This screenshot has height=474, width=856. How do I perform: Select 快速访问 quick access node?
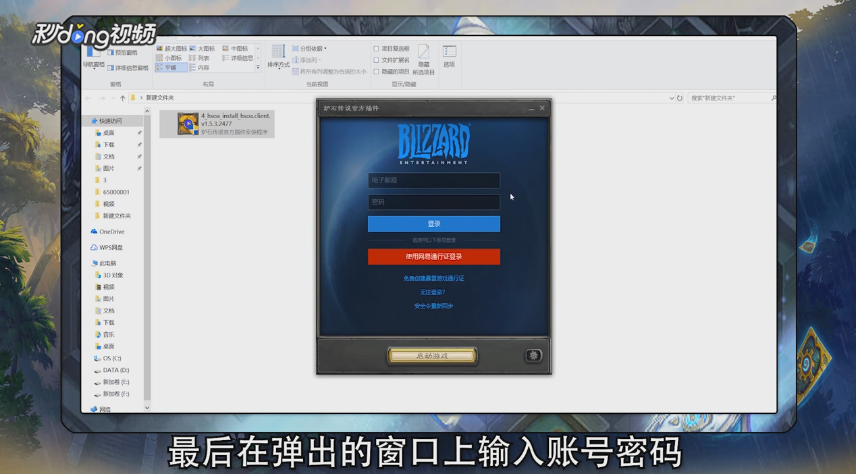106,121
